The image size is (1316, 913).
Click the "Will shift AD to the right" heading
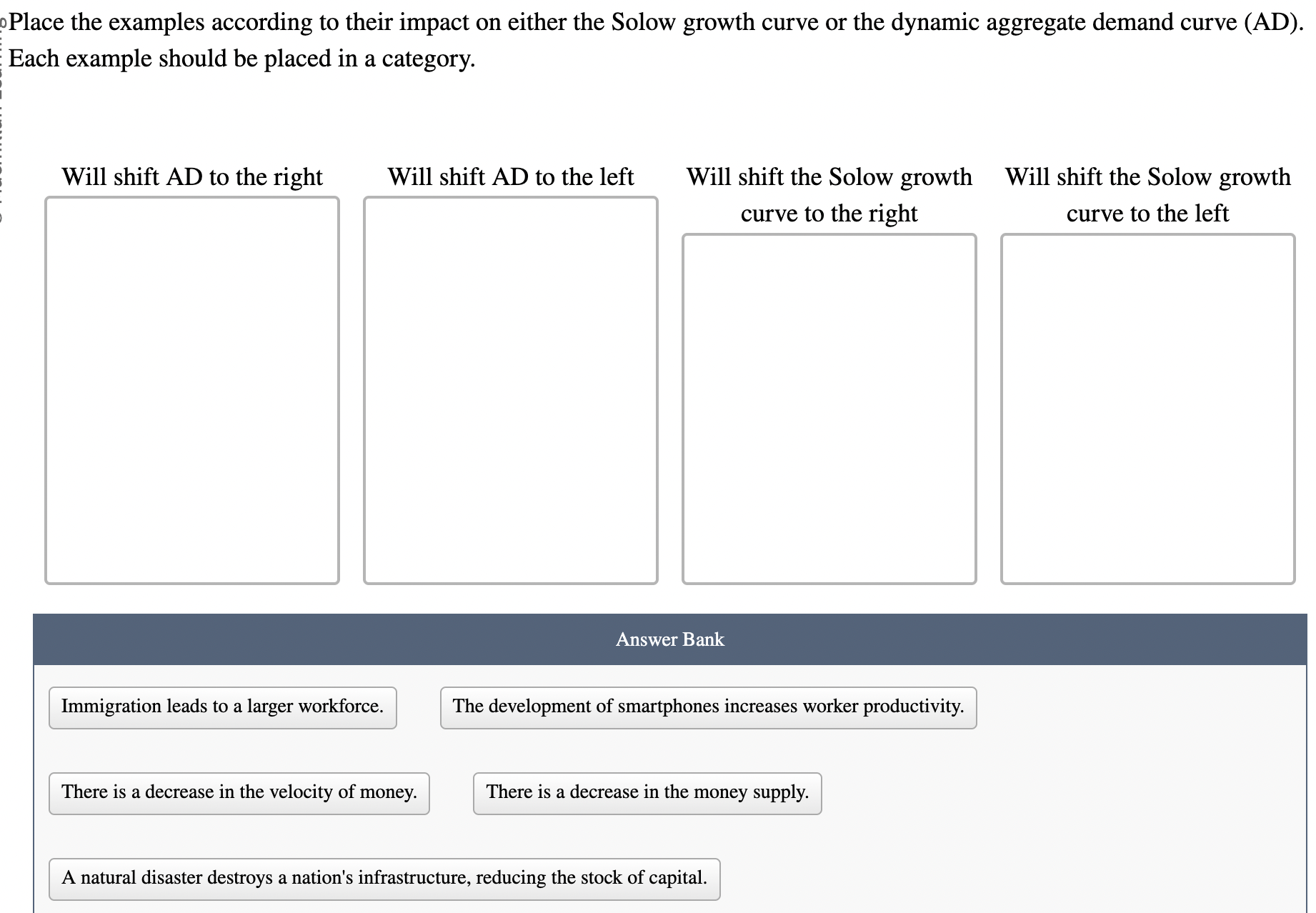(193, 176)
